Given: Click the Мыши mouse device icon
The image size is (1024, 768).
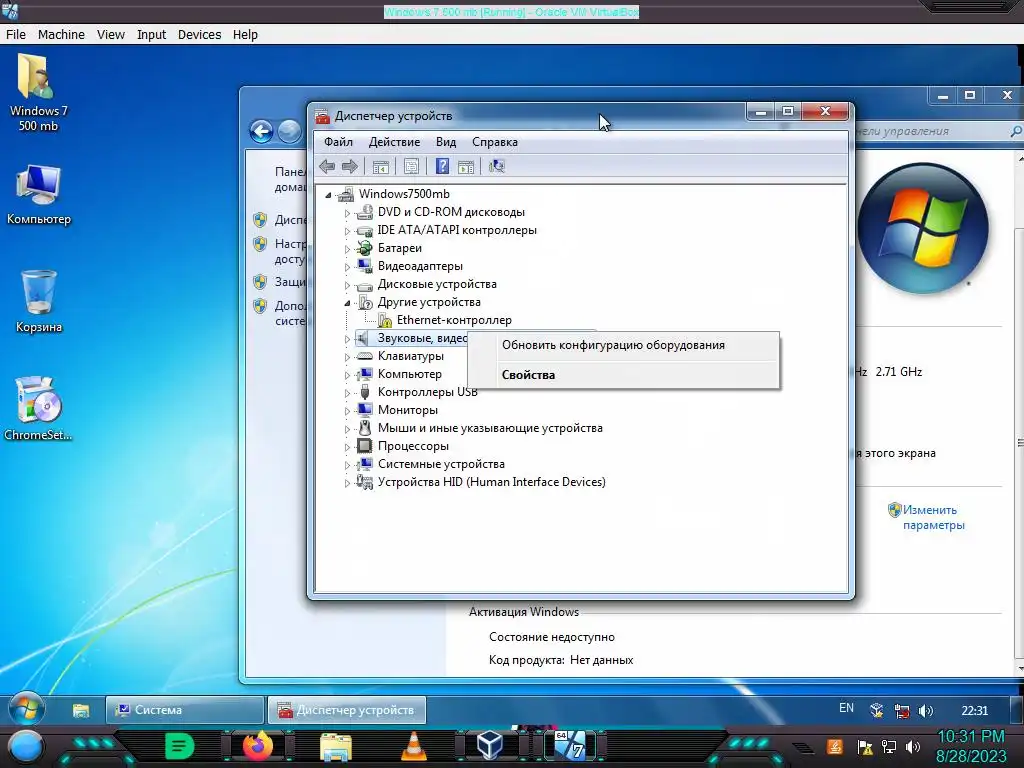Looking at the screenshot, I should (364, 428).
